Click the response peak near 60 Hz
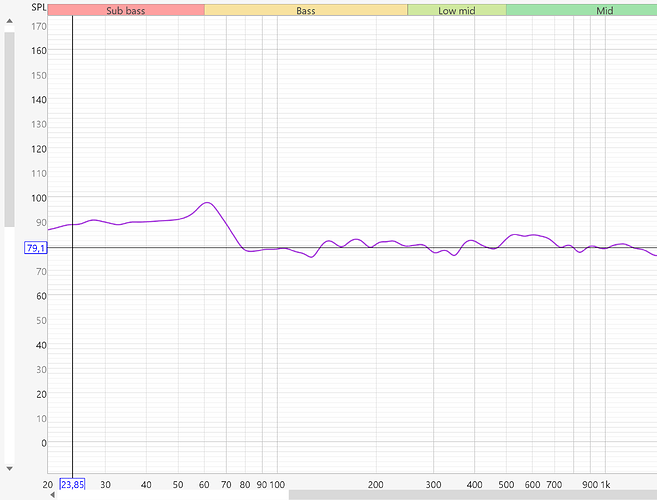Screen dimensions: 657x500 [x=207, y=203]
